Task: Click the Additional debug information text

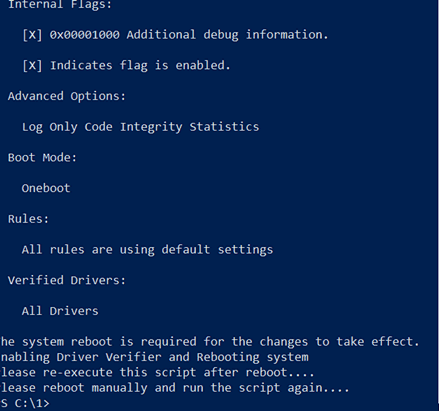Action: click(x=227, y=35)
